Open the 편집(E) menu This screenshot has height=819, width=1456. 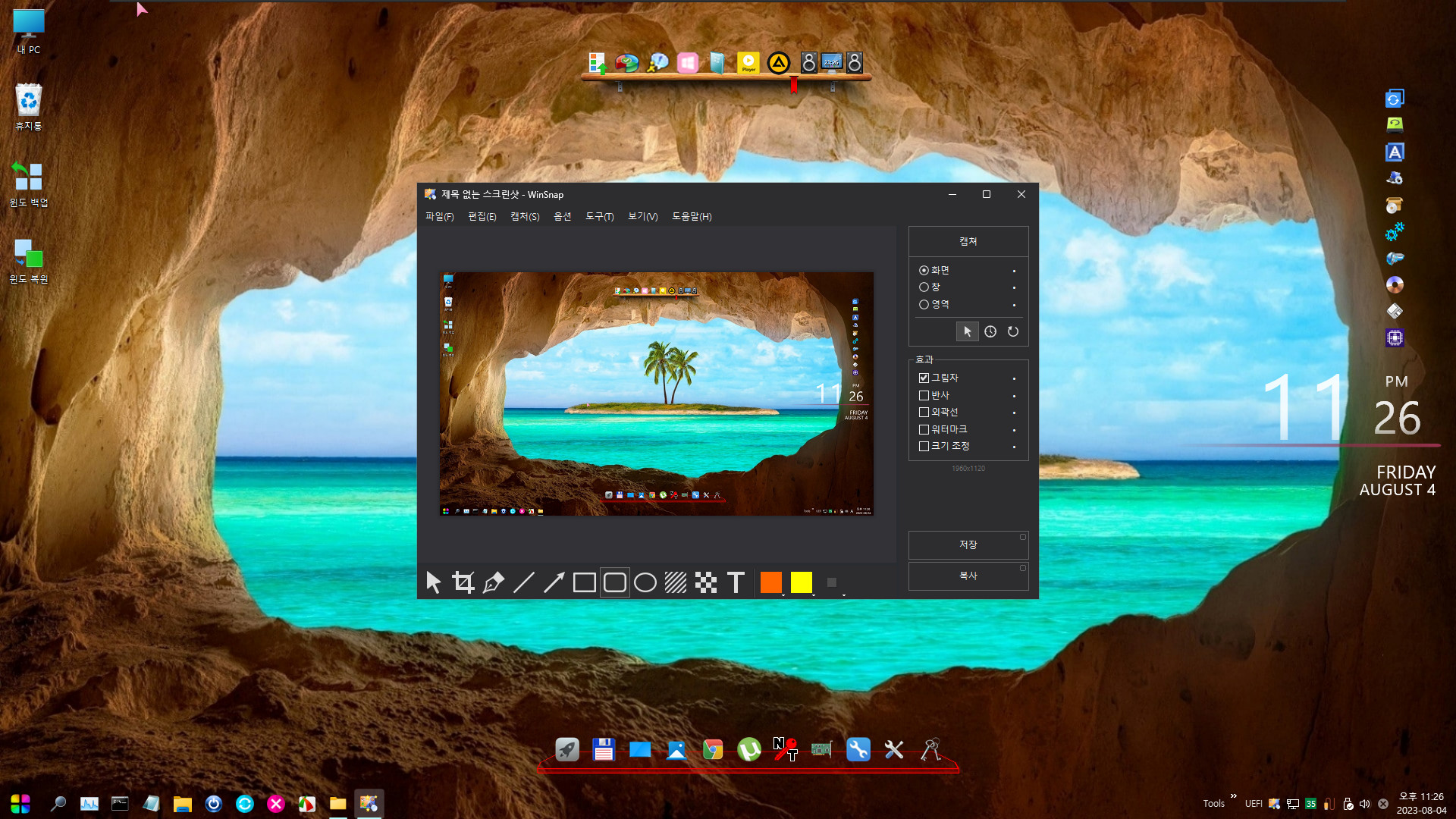(x=482, y=217)
